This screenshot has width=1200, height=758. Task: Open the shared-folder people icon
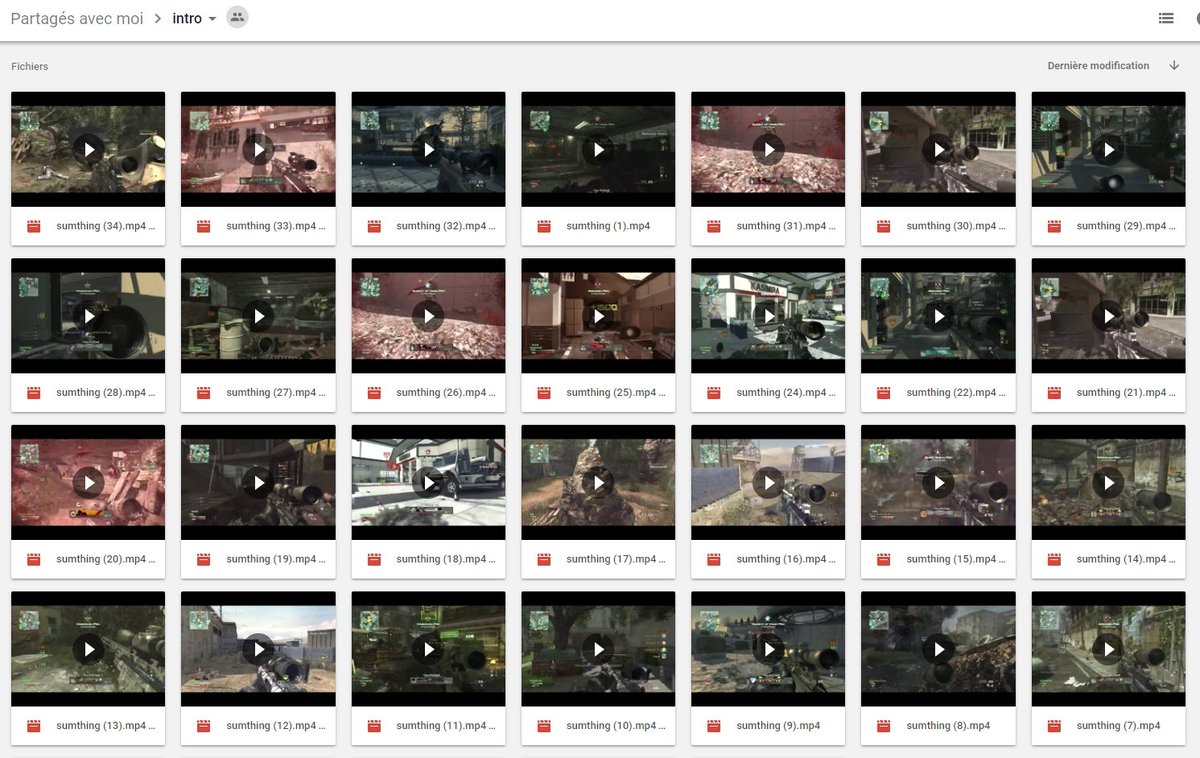click(x=237, y=17)
